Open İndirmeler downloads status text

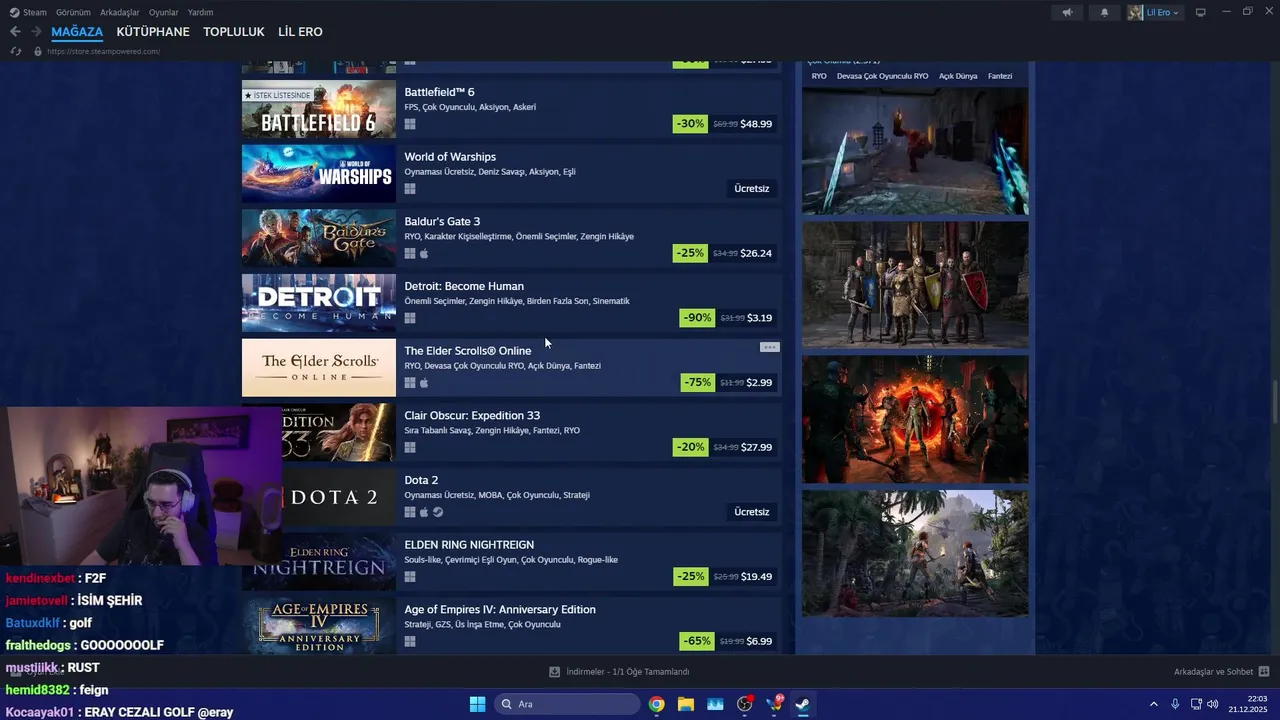(x=627, y=672)
